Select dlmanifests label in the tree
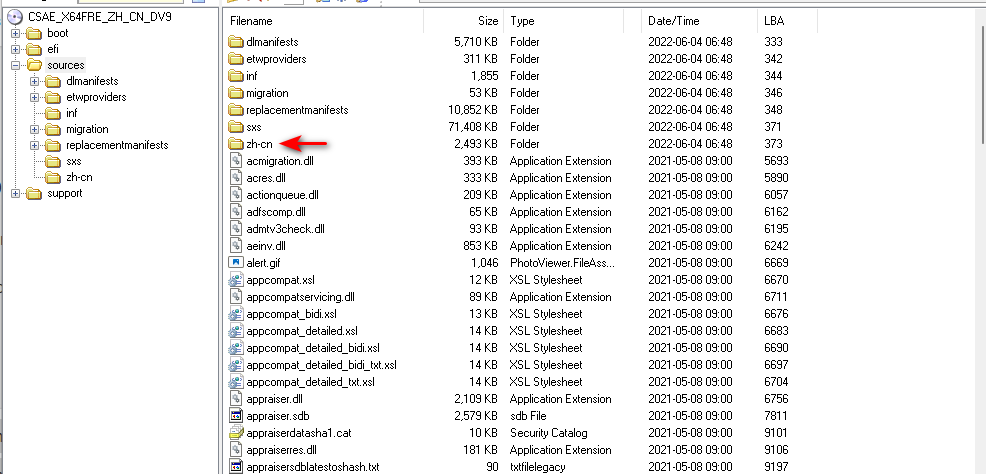Viewport: 986px width, 474px height. pyautogui.click(x=92, y=81)
